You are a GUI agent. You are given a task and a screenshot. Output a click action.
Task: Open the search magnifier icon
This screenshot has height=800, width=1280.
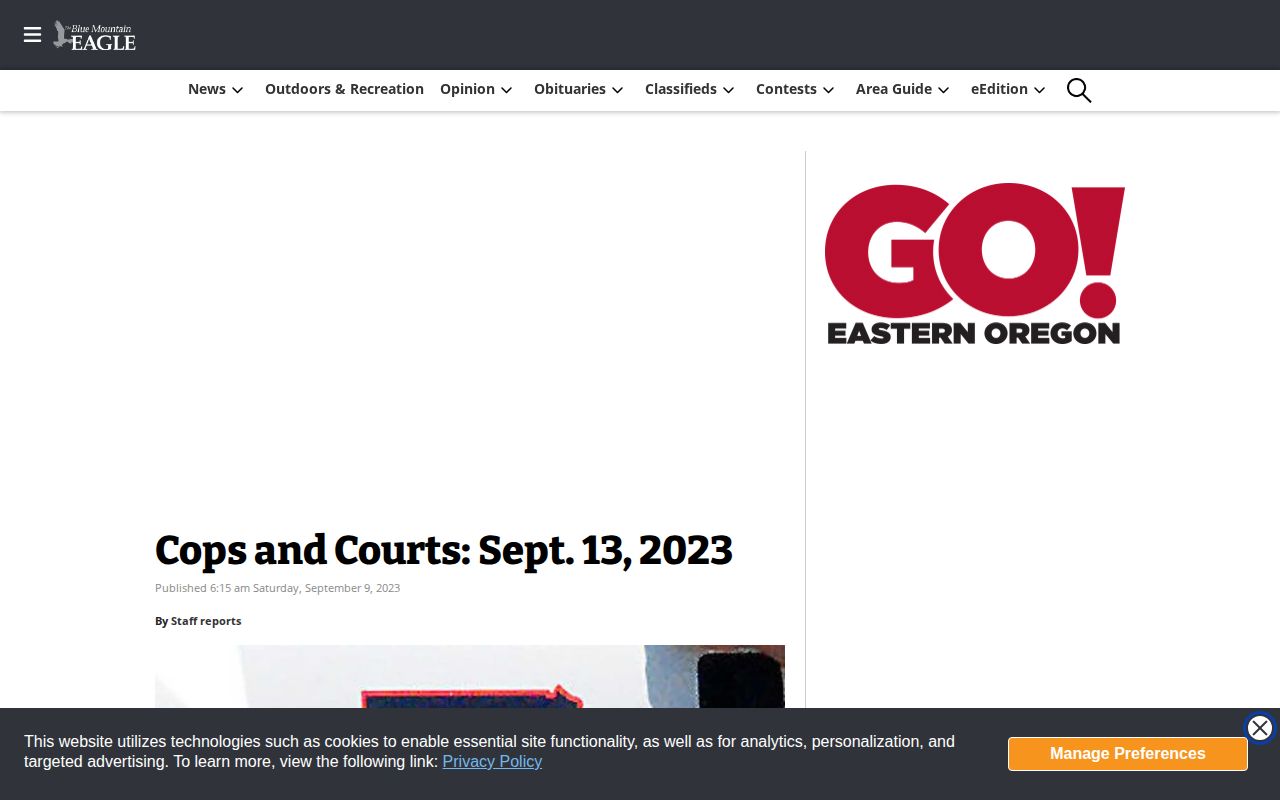[x=1079, y=90]
